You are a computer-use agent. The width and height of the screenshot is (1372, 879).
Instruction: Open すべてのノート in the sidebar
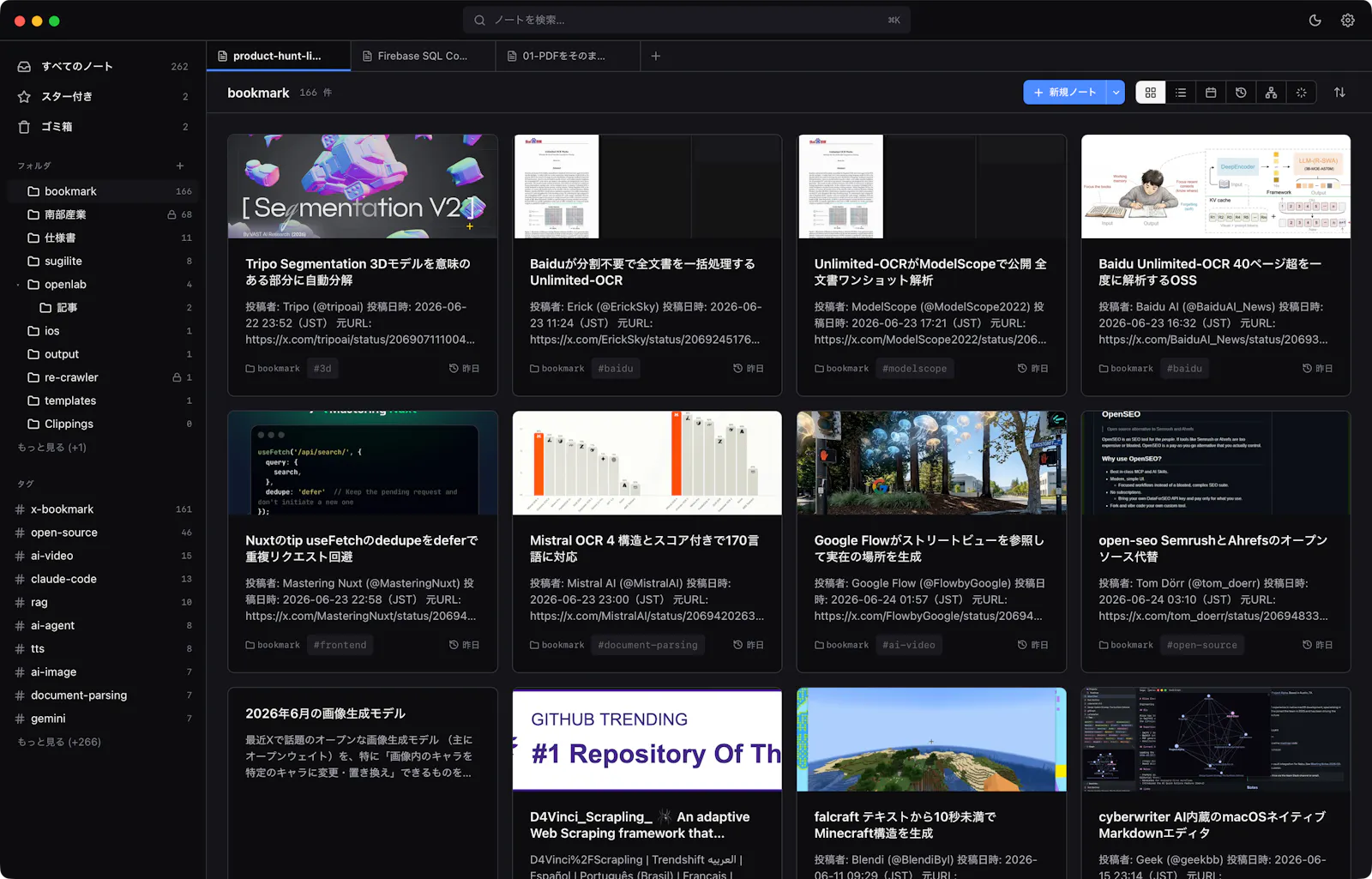(x=103, y=66)
